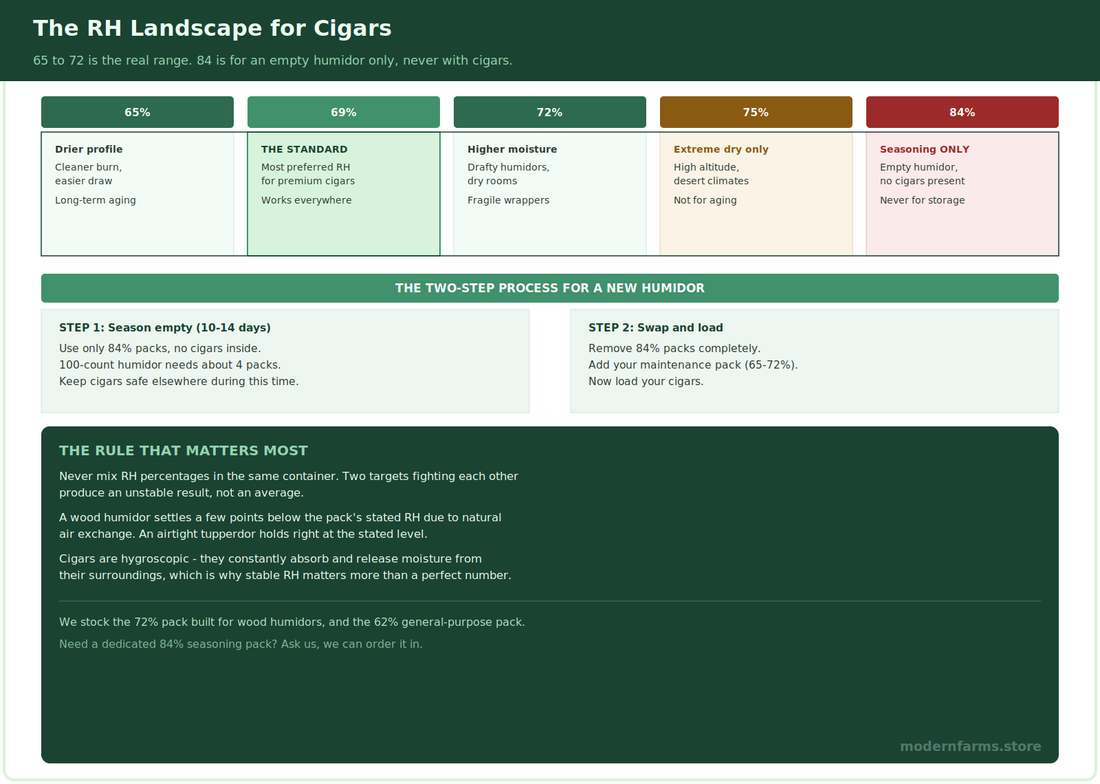Select THE STANDARD highlighted card
This screenshot has height=784, width=1100.
click(344, 194)
